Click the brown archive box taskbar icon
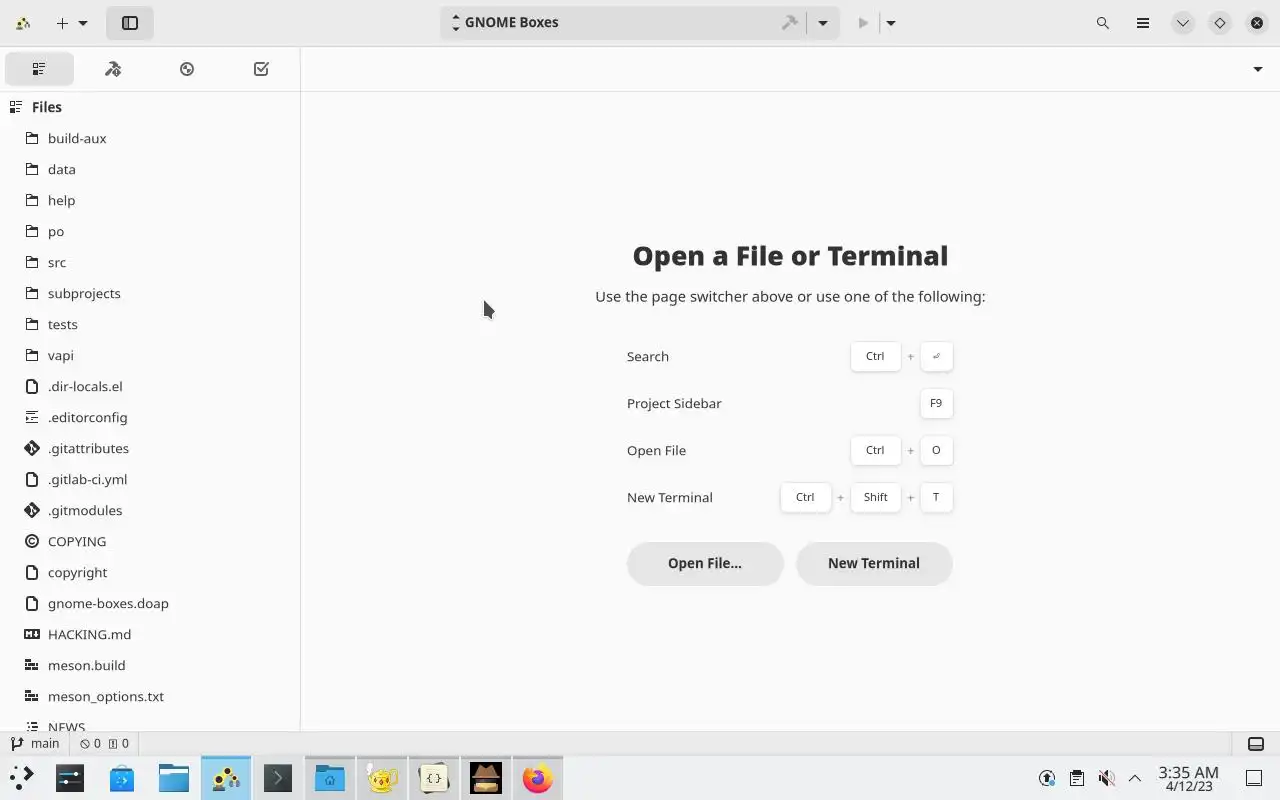Image resolution: width=1280 pixels, height=800 pixels. coord(486,777)
